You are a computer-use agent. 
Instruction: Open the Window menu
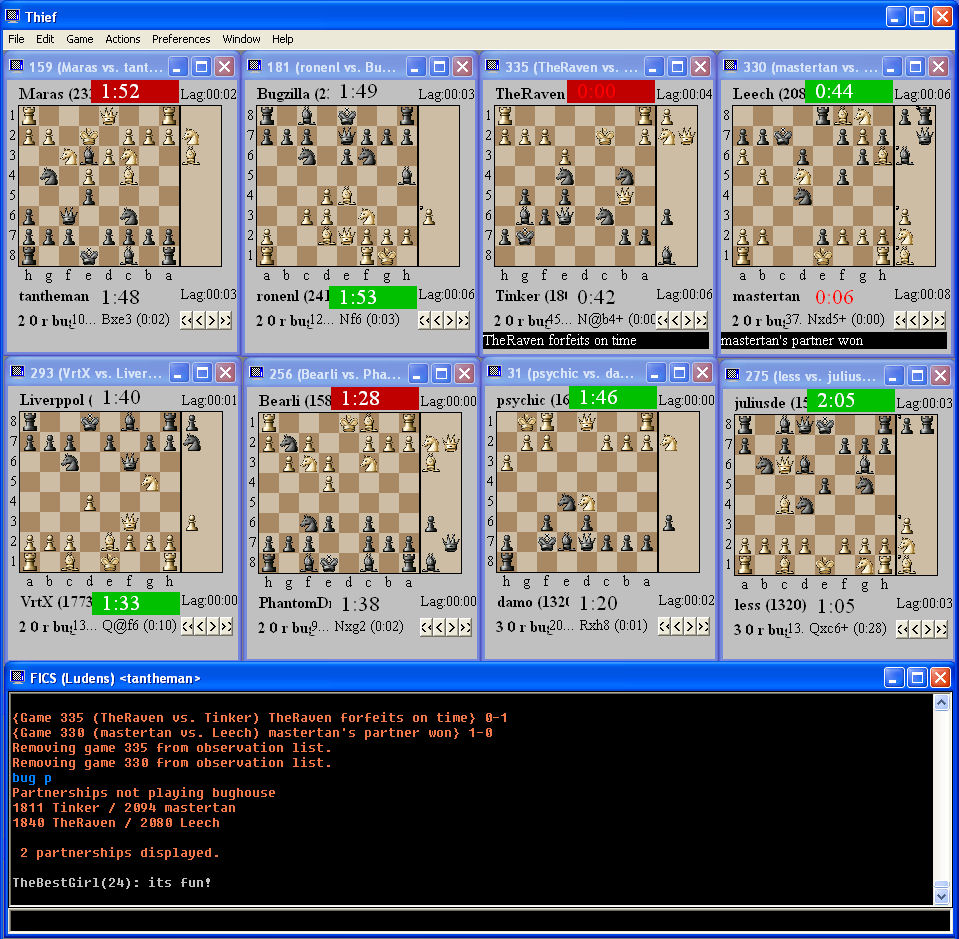(x=241, y=39)
